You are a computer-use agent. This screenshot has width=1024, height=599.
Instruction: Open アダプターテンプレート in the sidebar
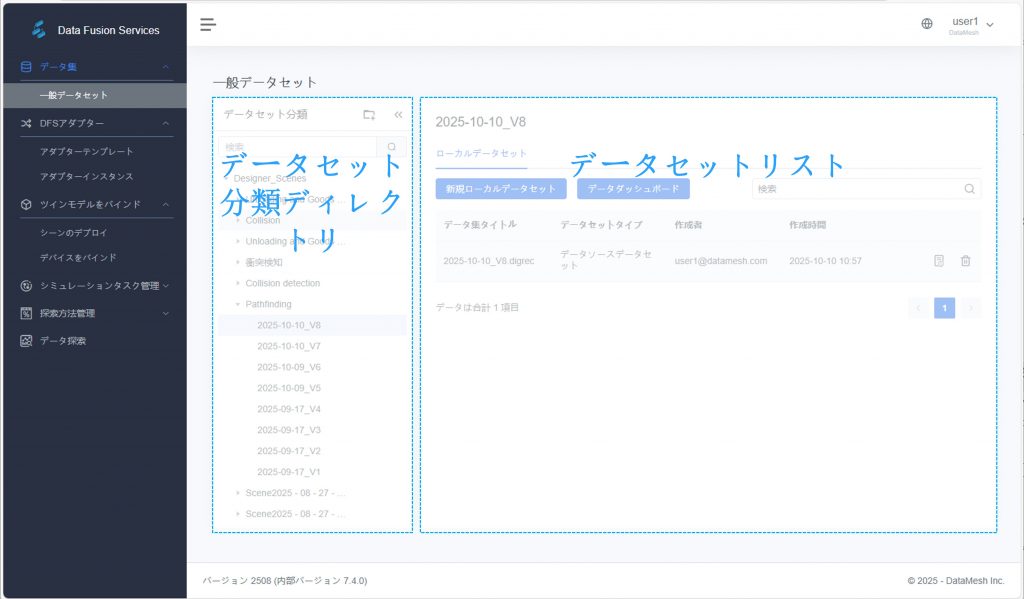tap(86, 151)
